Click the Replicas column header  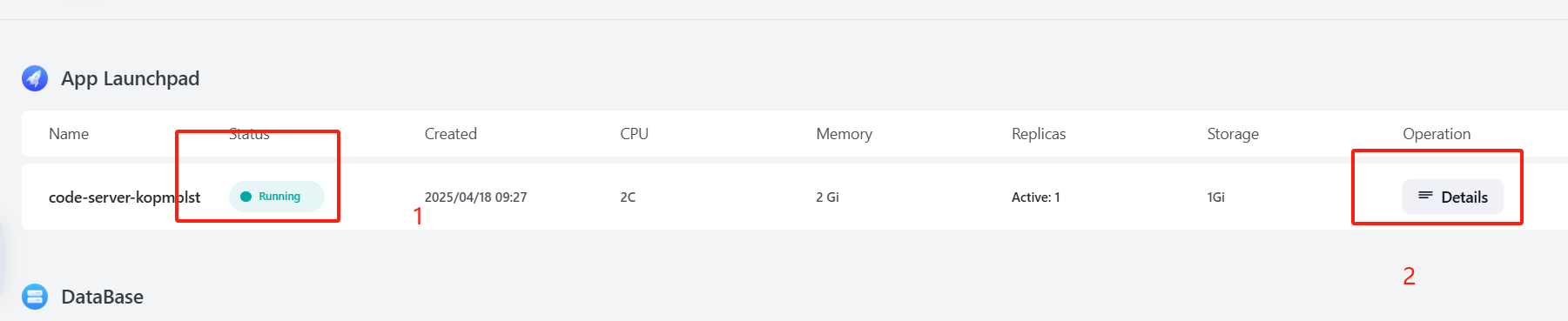(1039, 134)
